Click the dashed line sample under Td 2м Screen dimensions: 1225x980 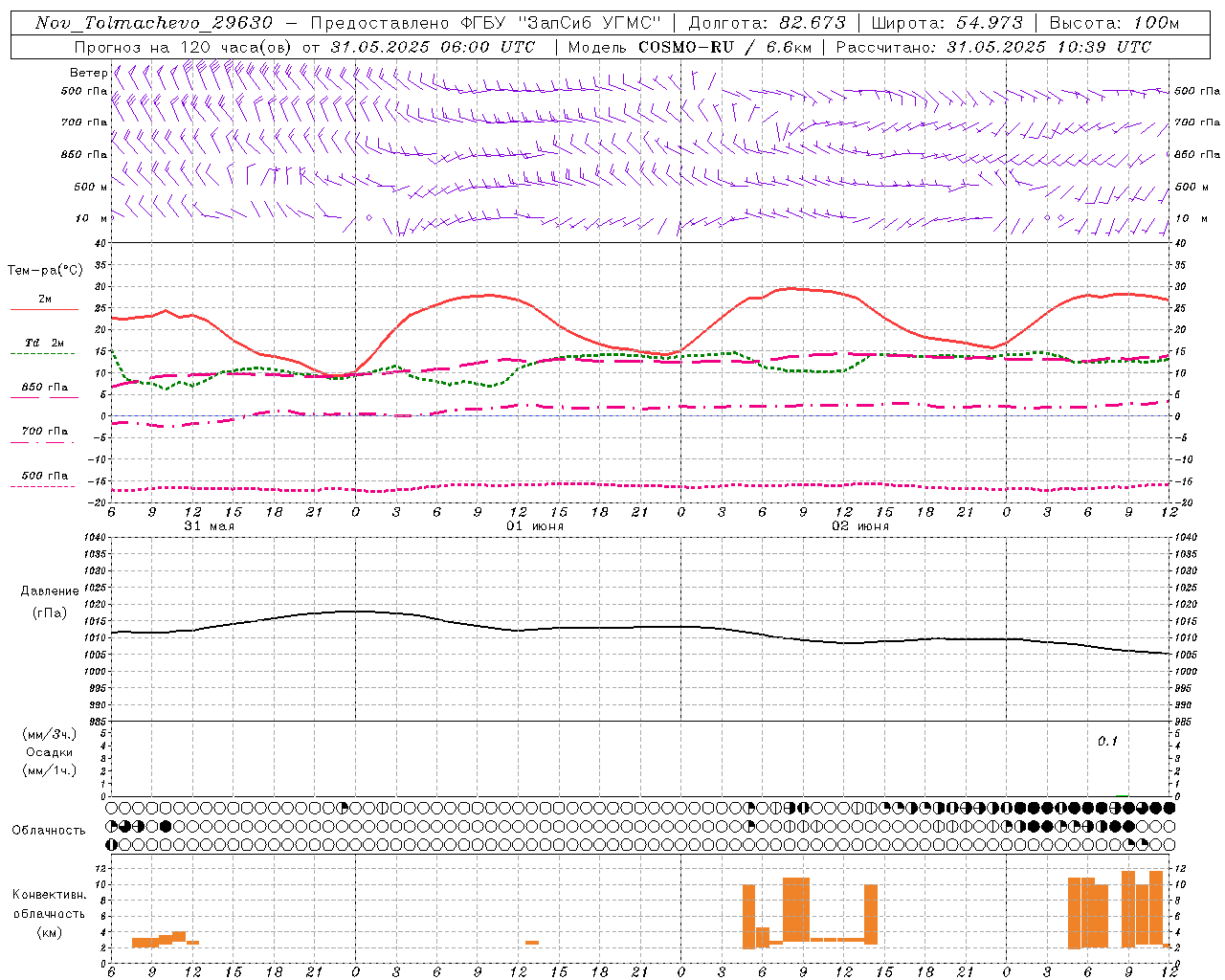pyautogui.click(x=43, y=354)
